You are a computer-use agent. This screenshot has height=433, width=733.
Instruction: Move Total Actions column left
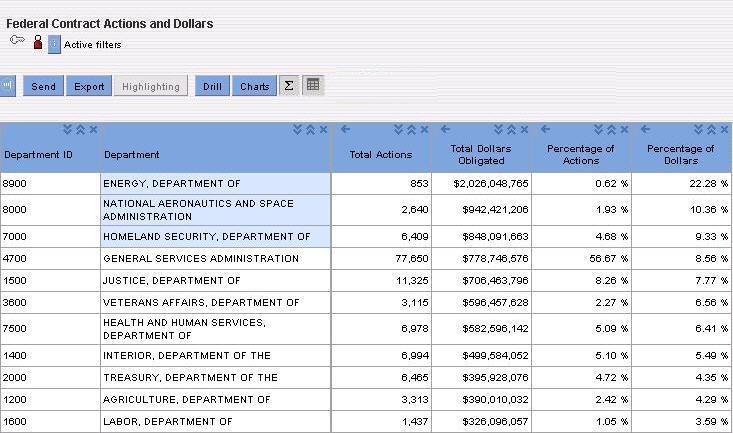tap(345, 129)
